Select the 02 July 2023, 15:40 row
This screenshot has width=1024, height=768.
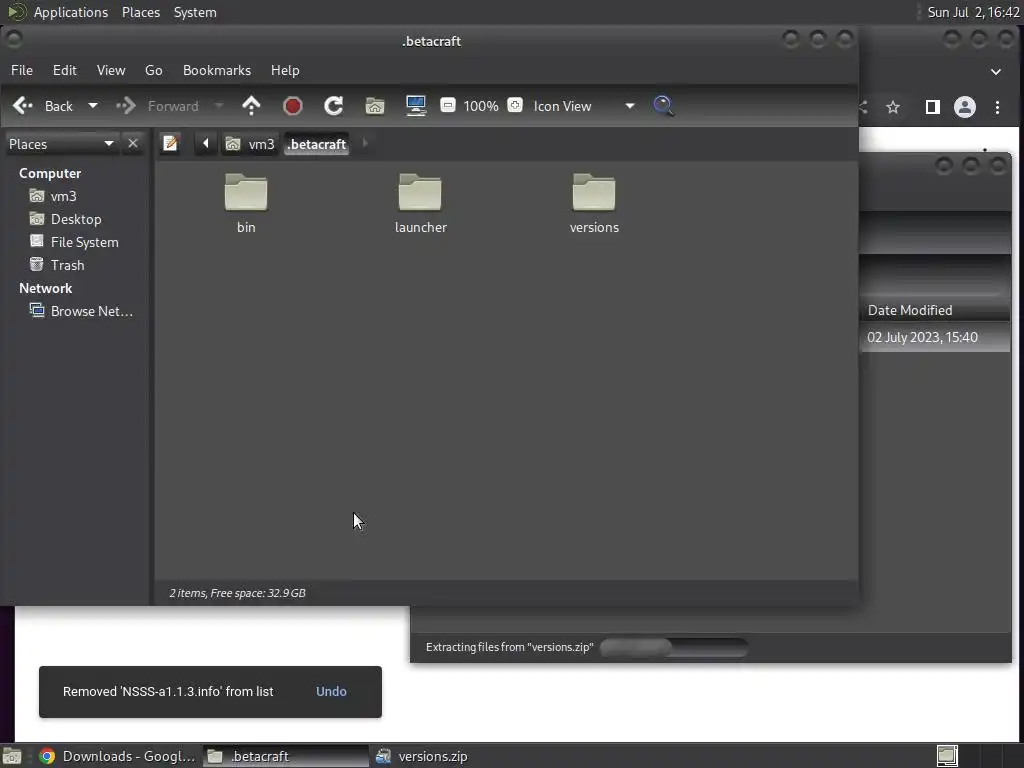click(x=935, y=338)
